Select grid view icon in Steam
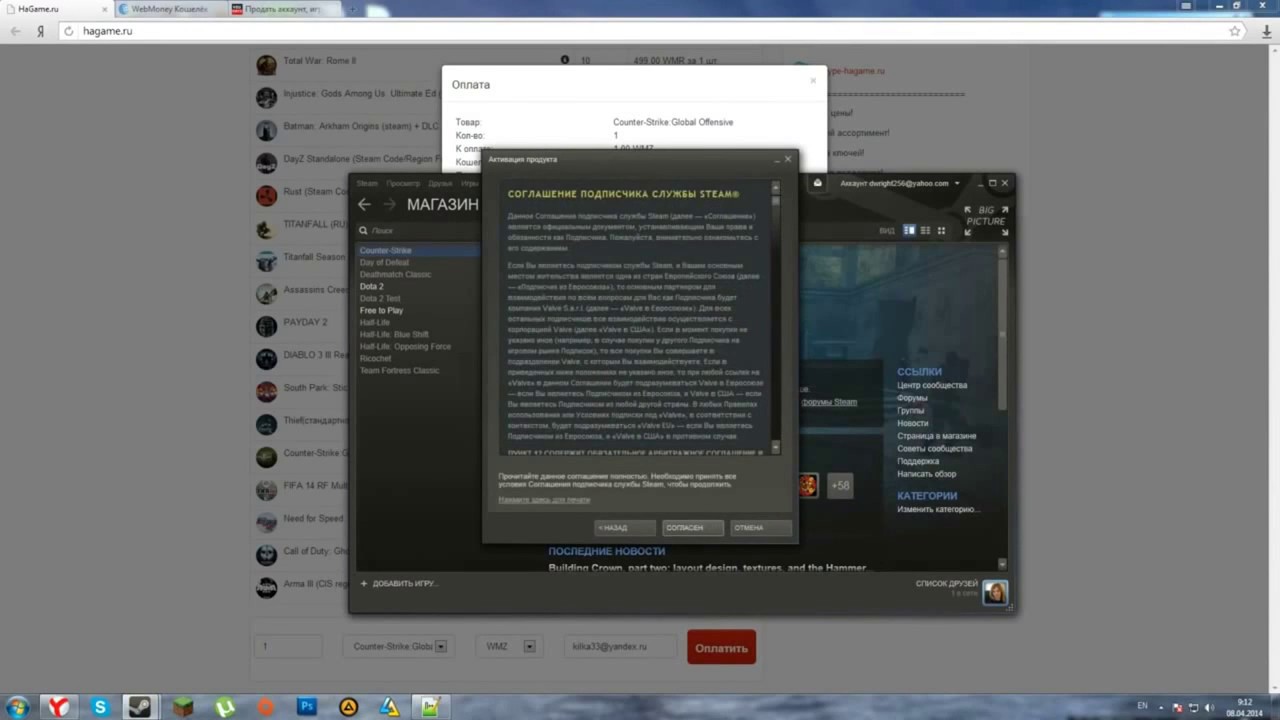 [941, 230]
